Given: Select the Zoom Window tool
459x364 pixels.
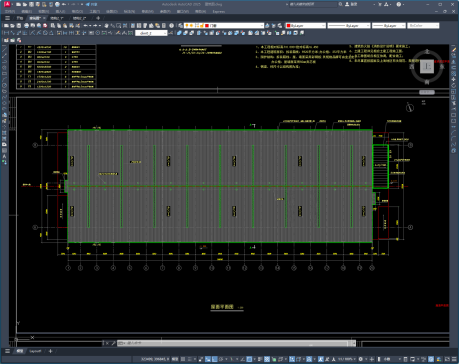Looking at the screenshot, I should pyautogui.click(x=119, y=26).
